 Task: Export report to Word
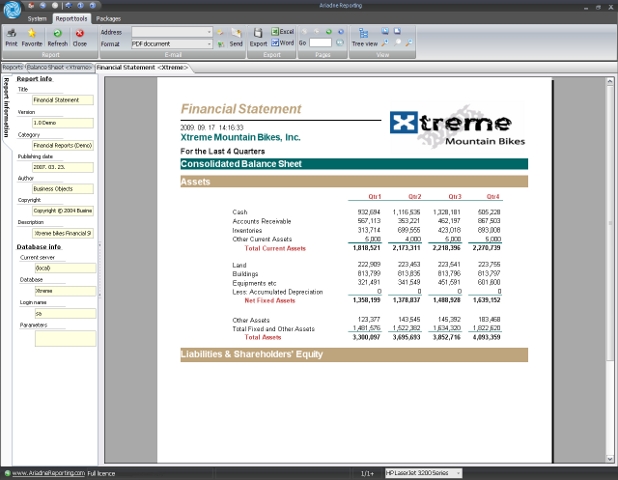click(282, 43)
